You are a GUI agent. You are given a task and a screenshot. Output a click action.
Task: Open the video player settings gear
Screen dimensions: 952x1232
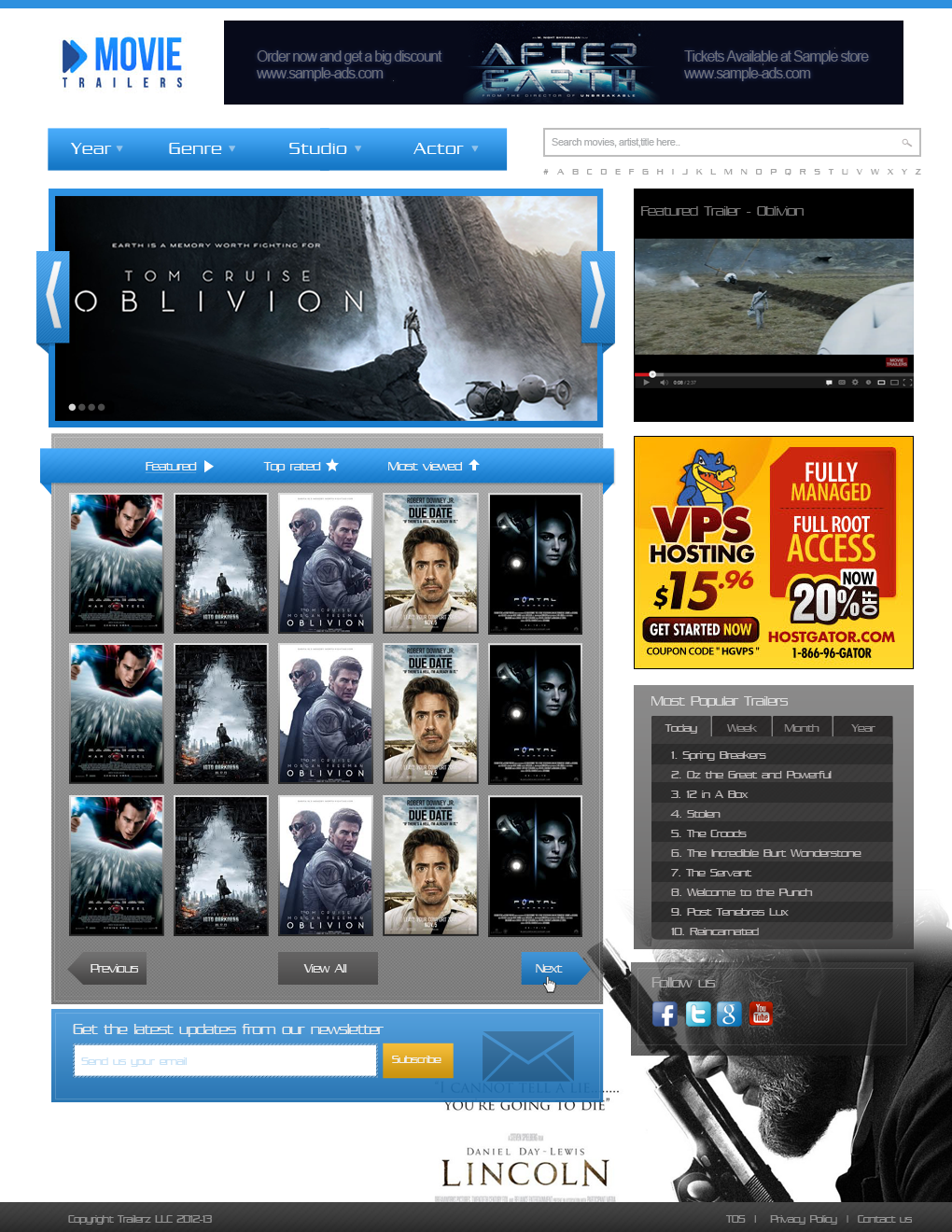855,383
